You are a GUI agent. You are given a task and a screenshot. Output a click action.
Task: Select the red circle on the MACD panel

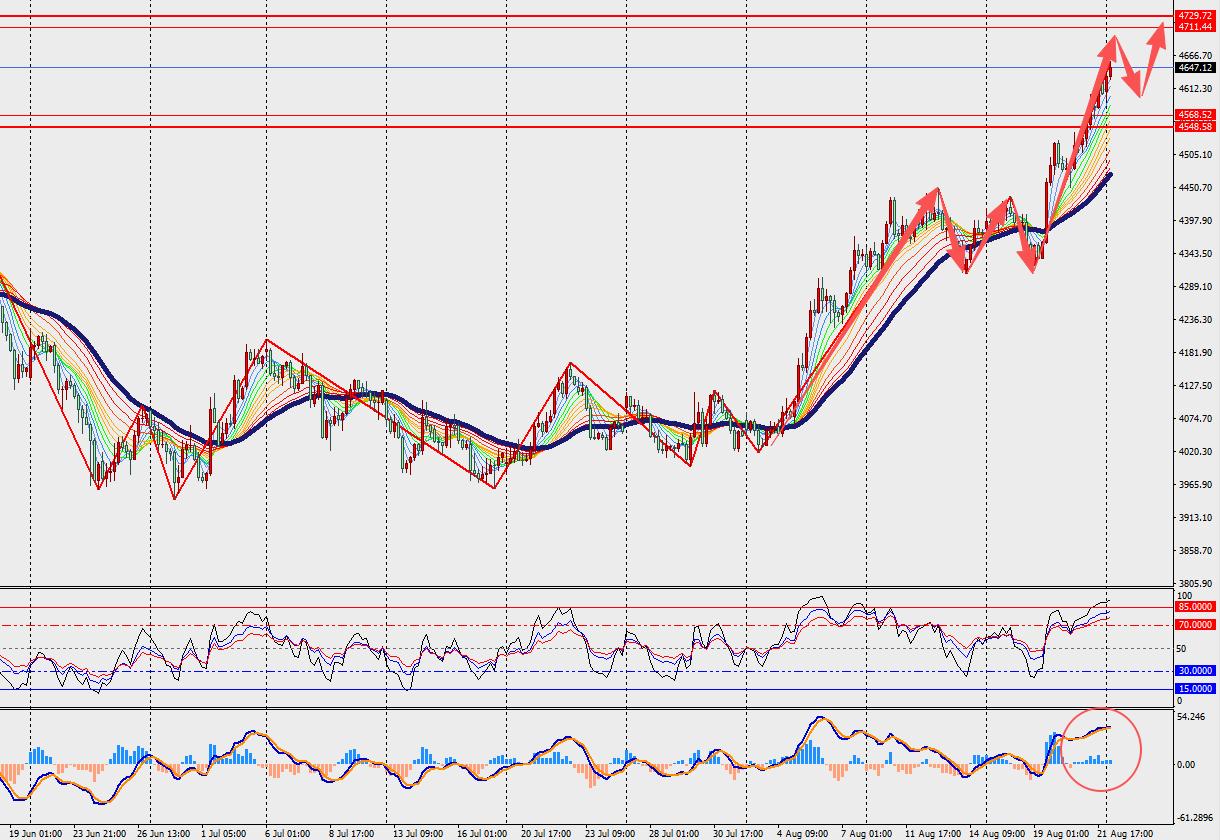coord(1101,747)
